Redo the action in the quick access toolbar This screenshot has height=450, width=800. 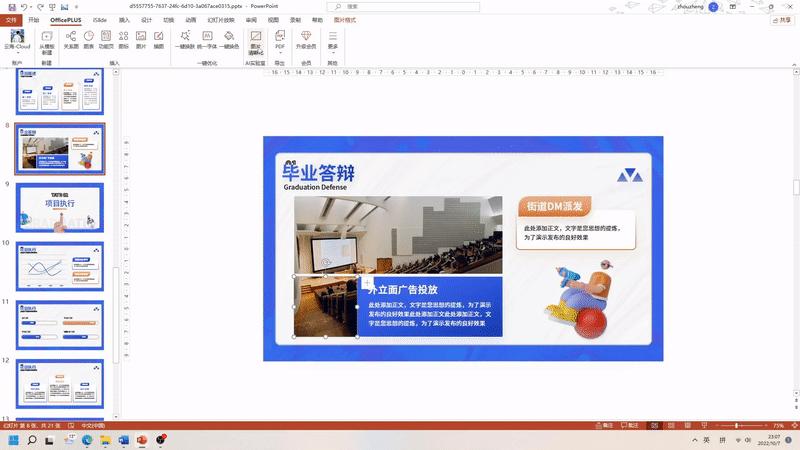pos(40,7)
